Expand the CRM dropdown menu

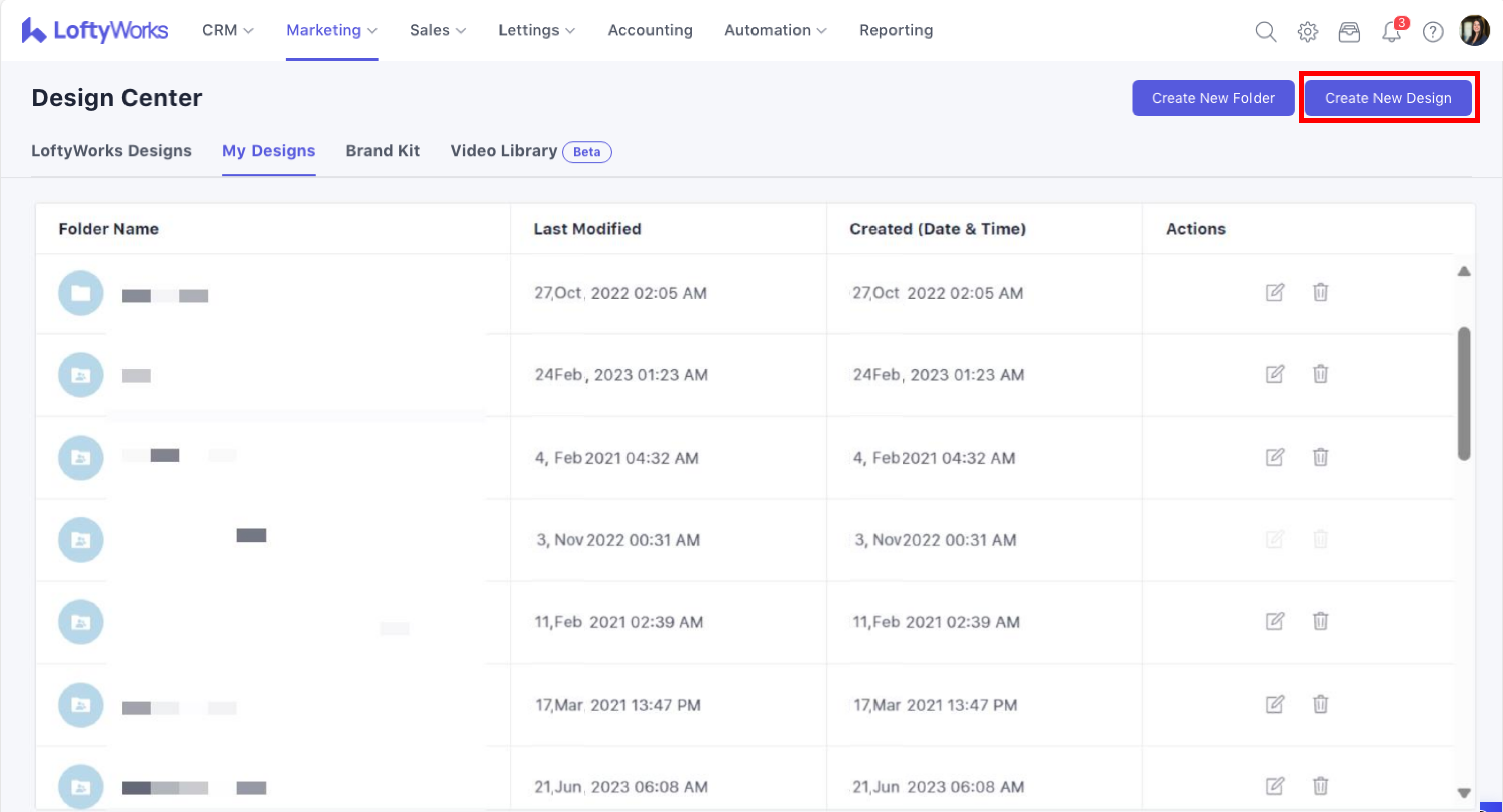click(x=227, y=30)
